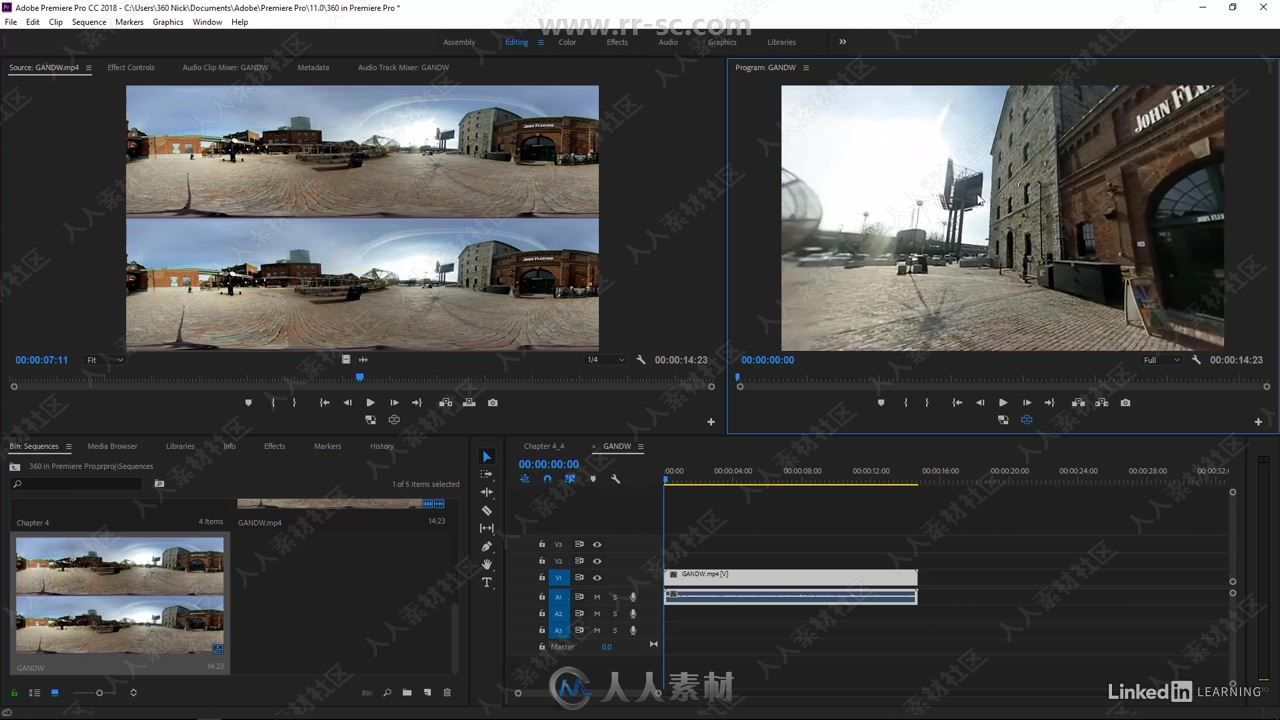
Task: Click Overwrite button in Source monitor
Action: point(469,403)
